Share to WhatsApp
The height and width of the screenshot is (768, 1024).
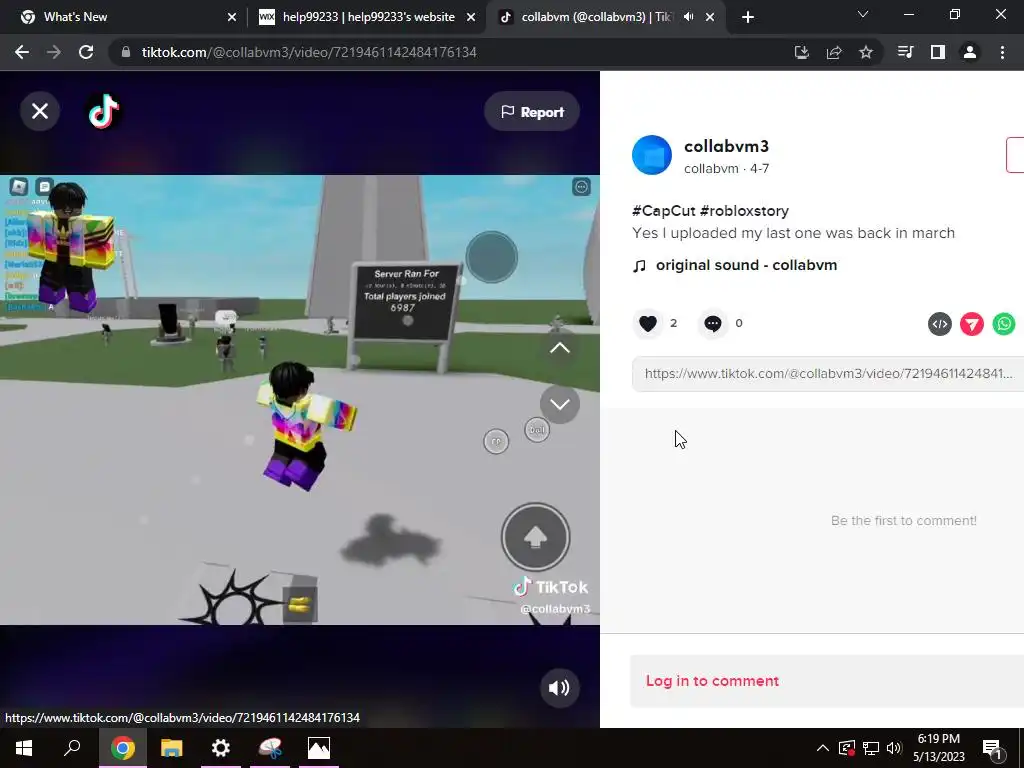click(x=1004, y=324)
